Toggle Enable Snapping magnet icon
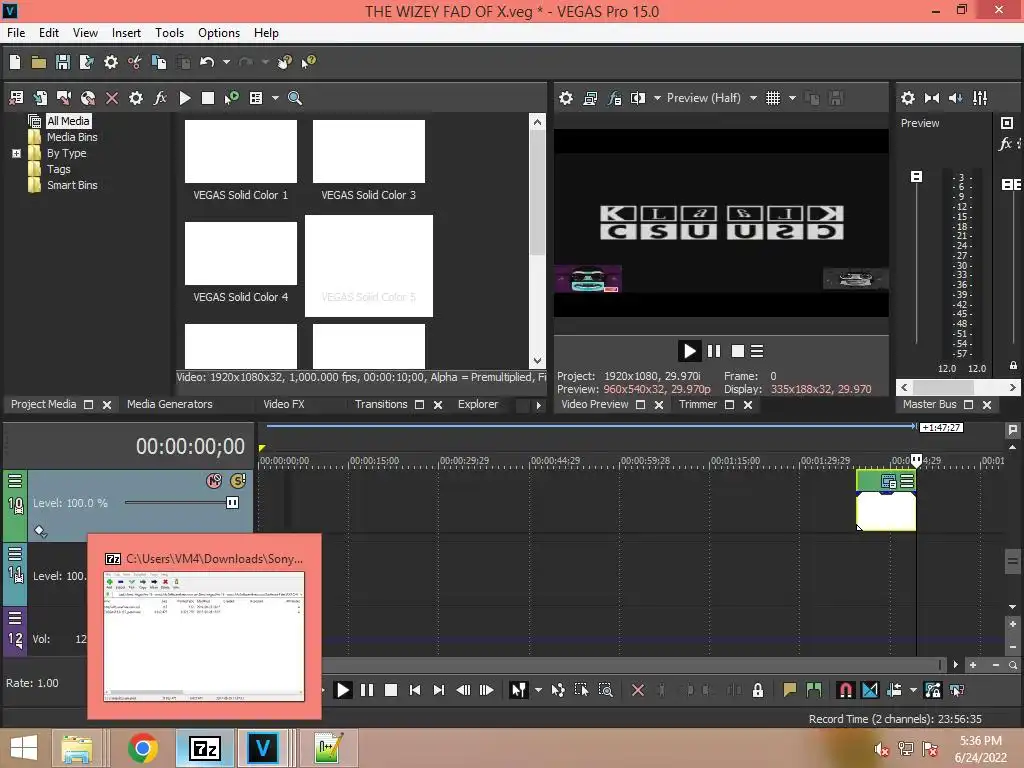Viewport: 1024px width, 768px height. tap(845, 690)
